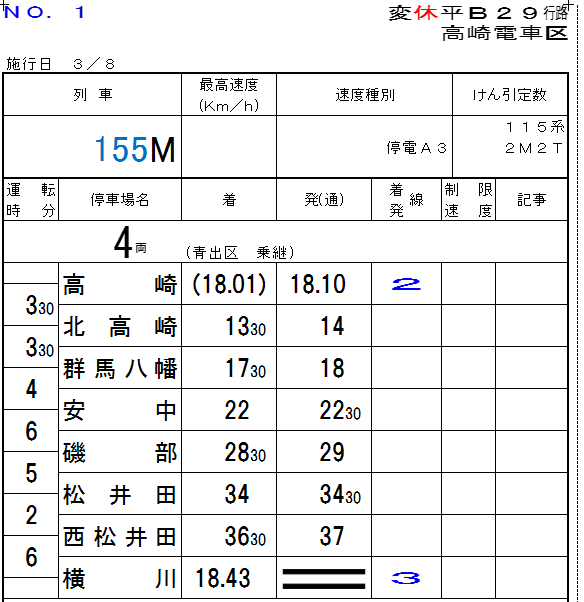Select the 18.10 departure time
This screenshot has height=602, width=584.
tap(318, 284)
